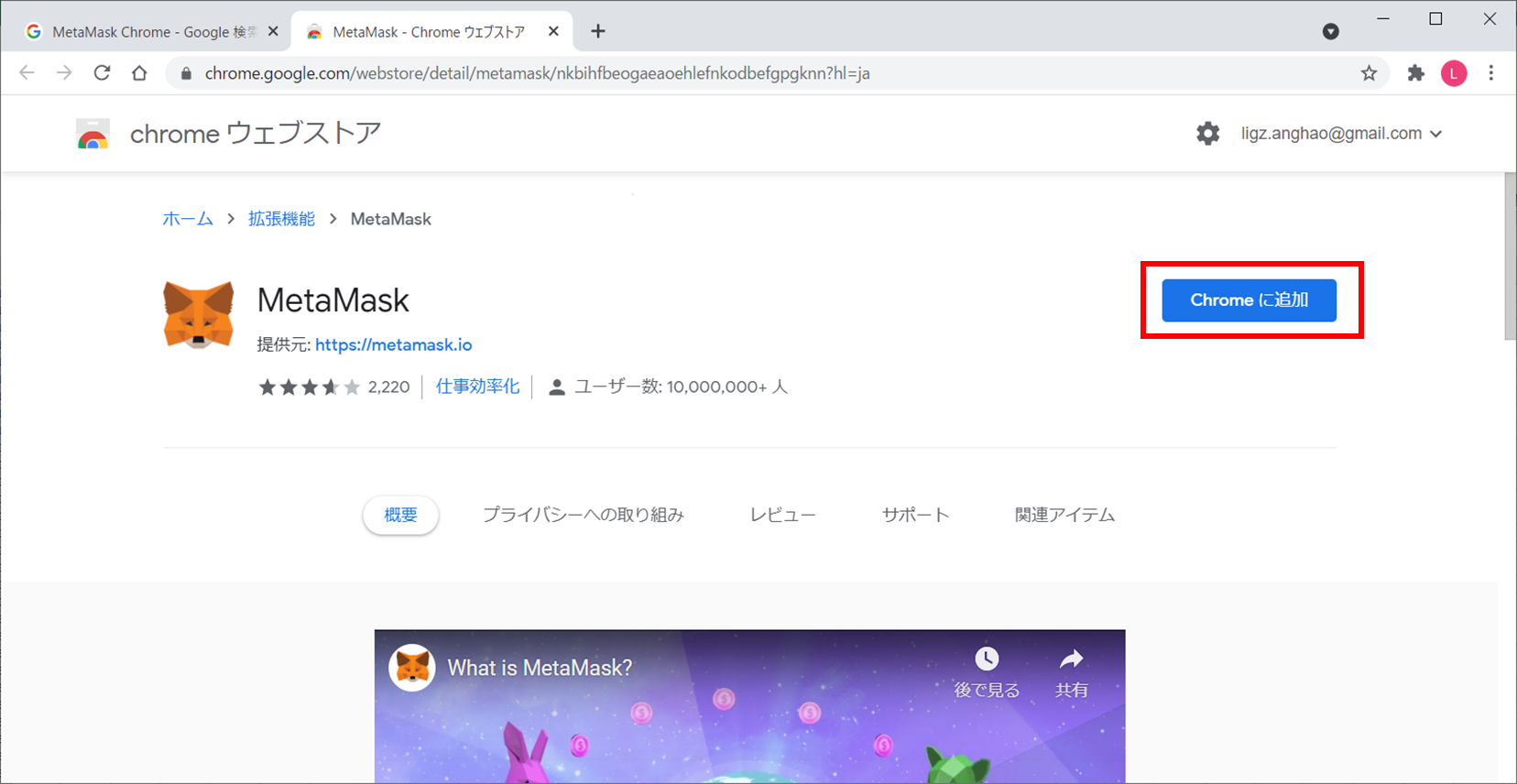Click the Chrome Web Store logo
This screenshot has width=1517, height=784.
tap(93, 134)
